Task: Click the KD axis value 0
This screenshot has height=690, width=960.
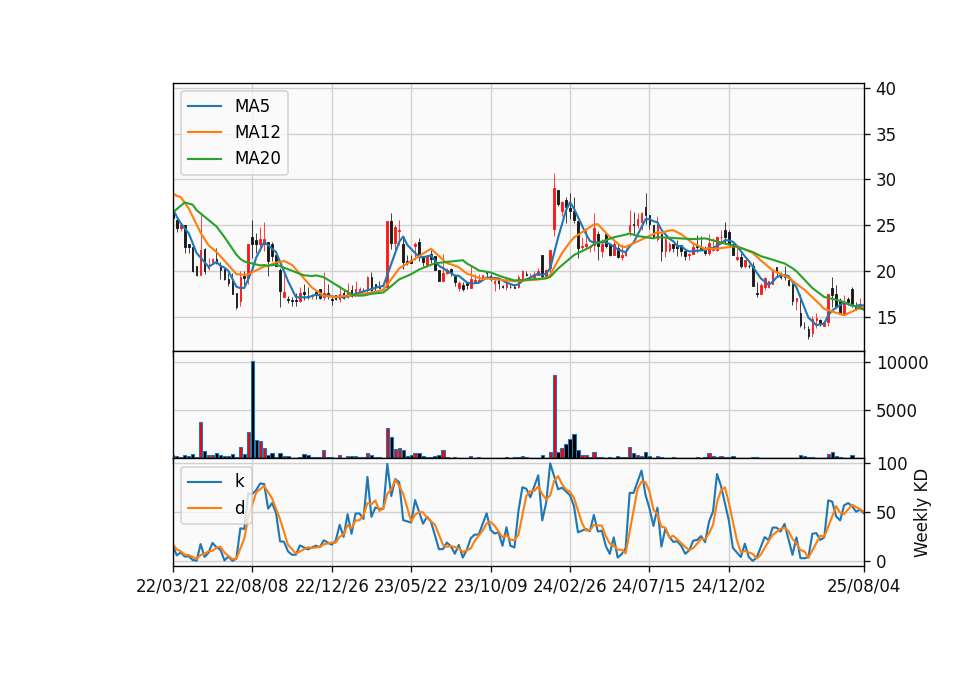Action: tap(881, 561)
